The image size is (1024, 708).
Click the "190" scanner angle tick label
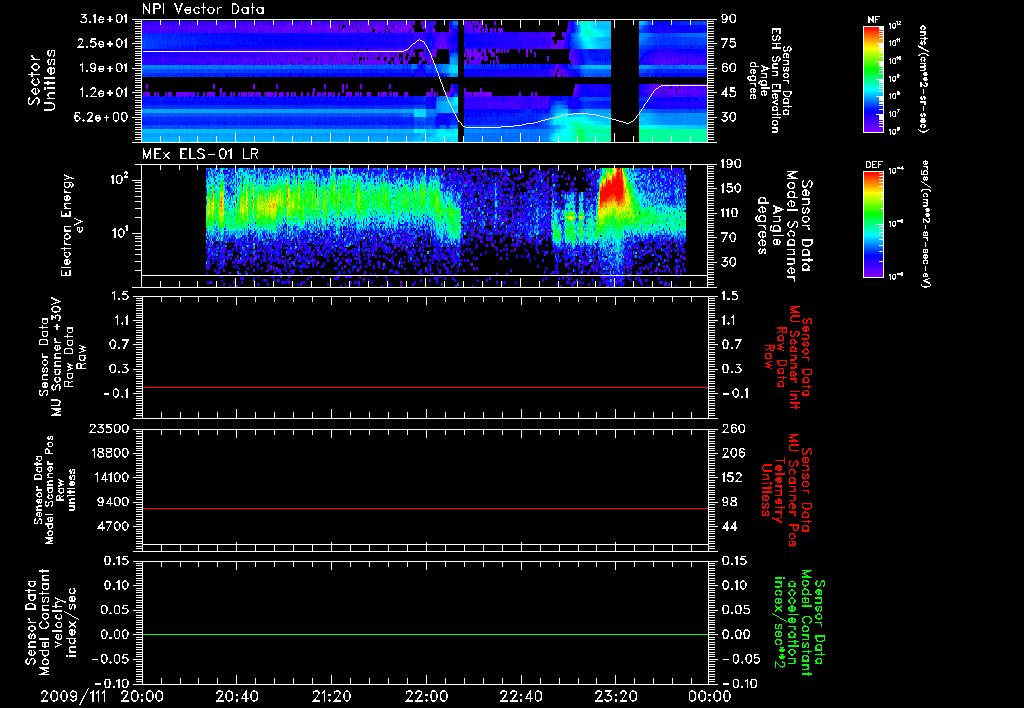click(731, 164)
